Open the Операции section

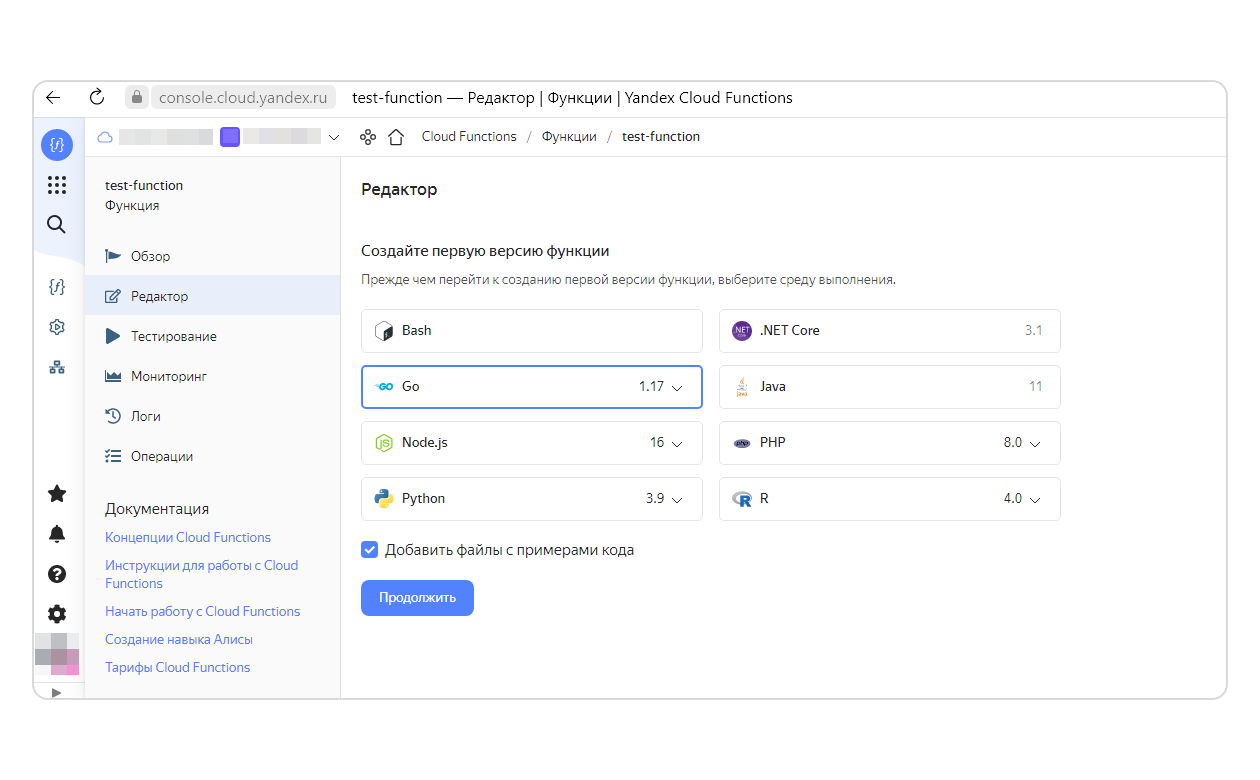(x=212, y=456)
